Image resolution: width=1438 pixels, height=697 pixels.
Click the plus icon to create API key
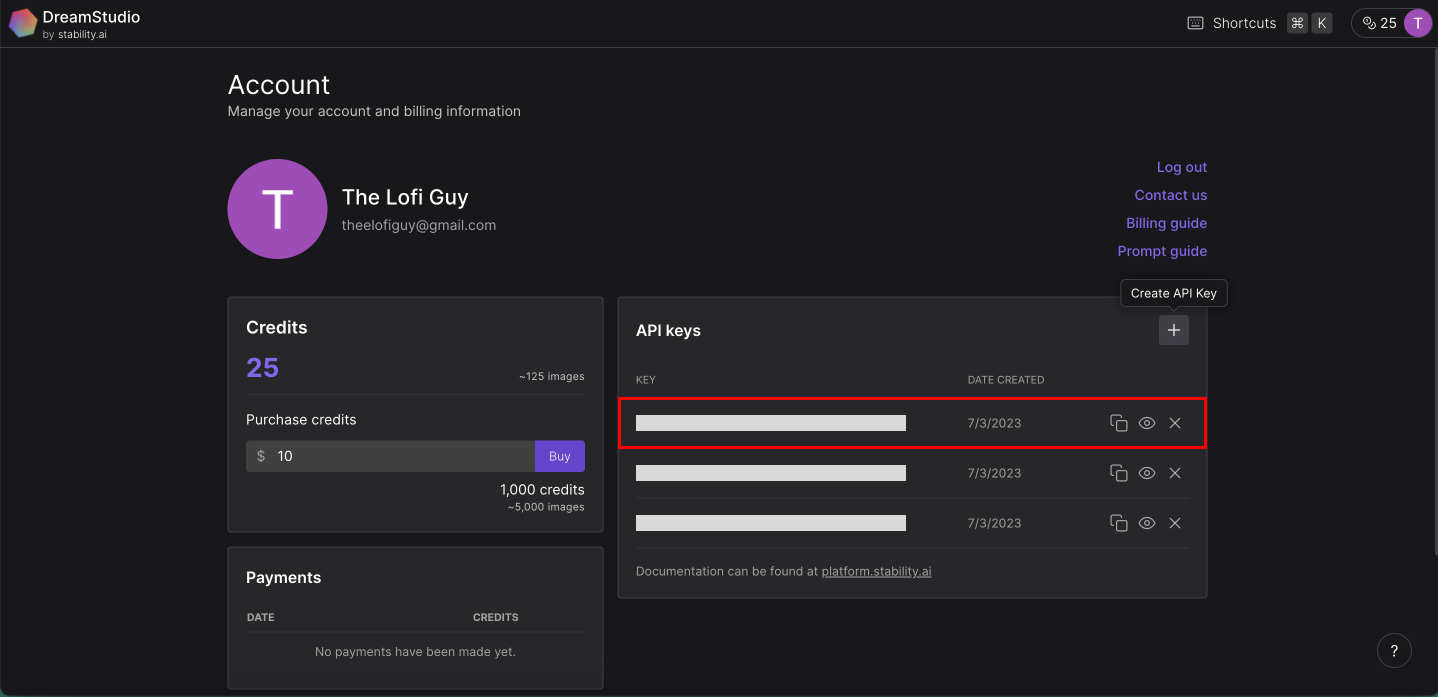point(1174,330)
